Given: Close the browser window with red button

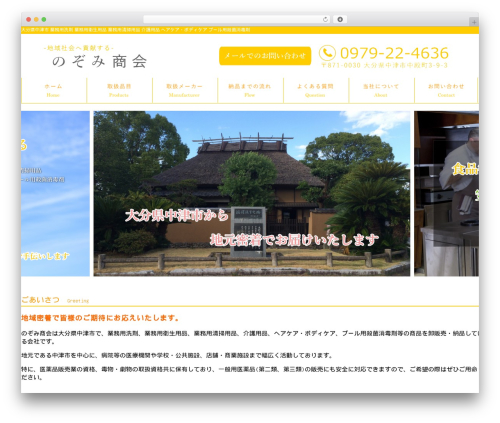Looking at the screenshot, I should pyautogui.click(x=29, y=19).
